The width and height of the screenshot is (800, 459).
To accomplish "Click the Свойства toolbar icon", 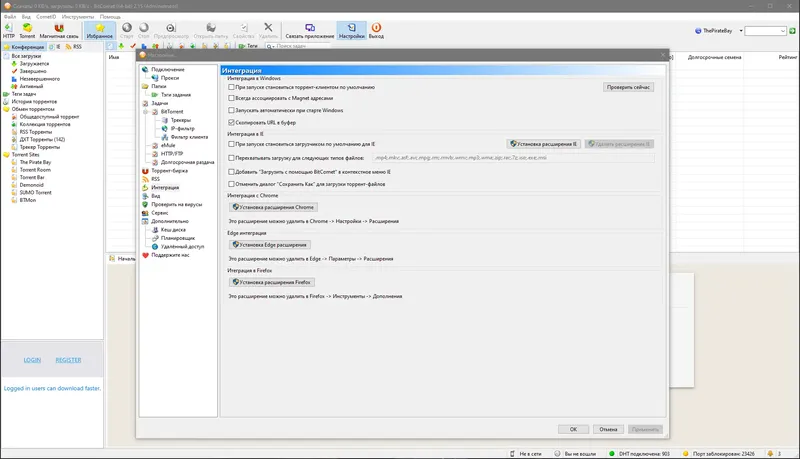I will (x=243, y=31).
